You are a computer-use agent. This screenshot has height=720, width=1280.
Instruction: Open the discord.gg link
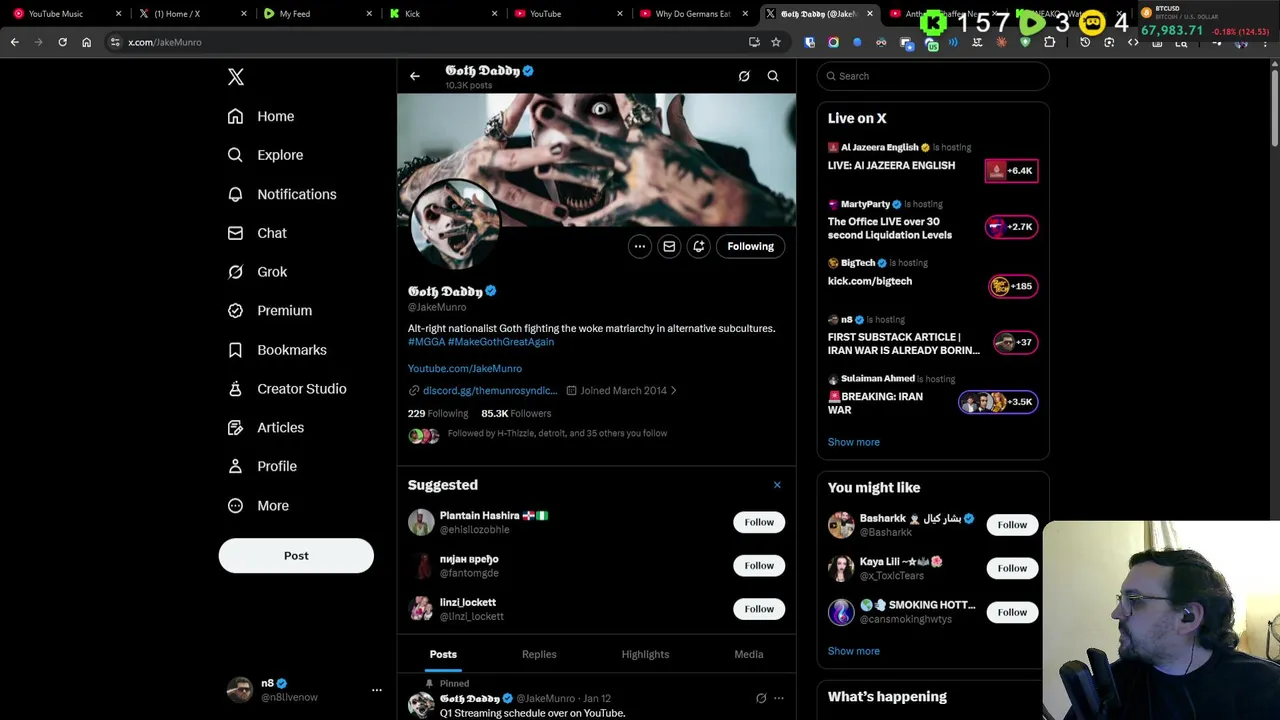(490, 391)
